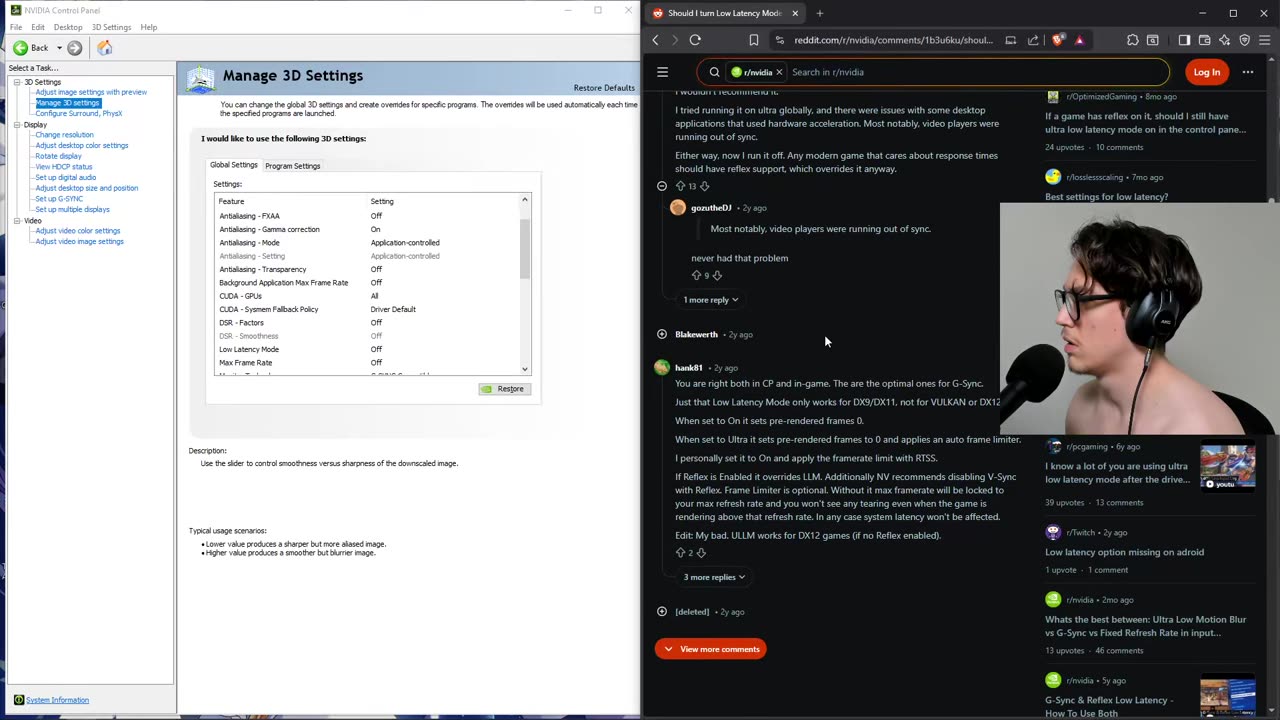Screen dimensions: 1280x720
Task: Open the Desktop menu
Action: tap(68, 27)
